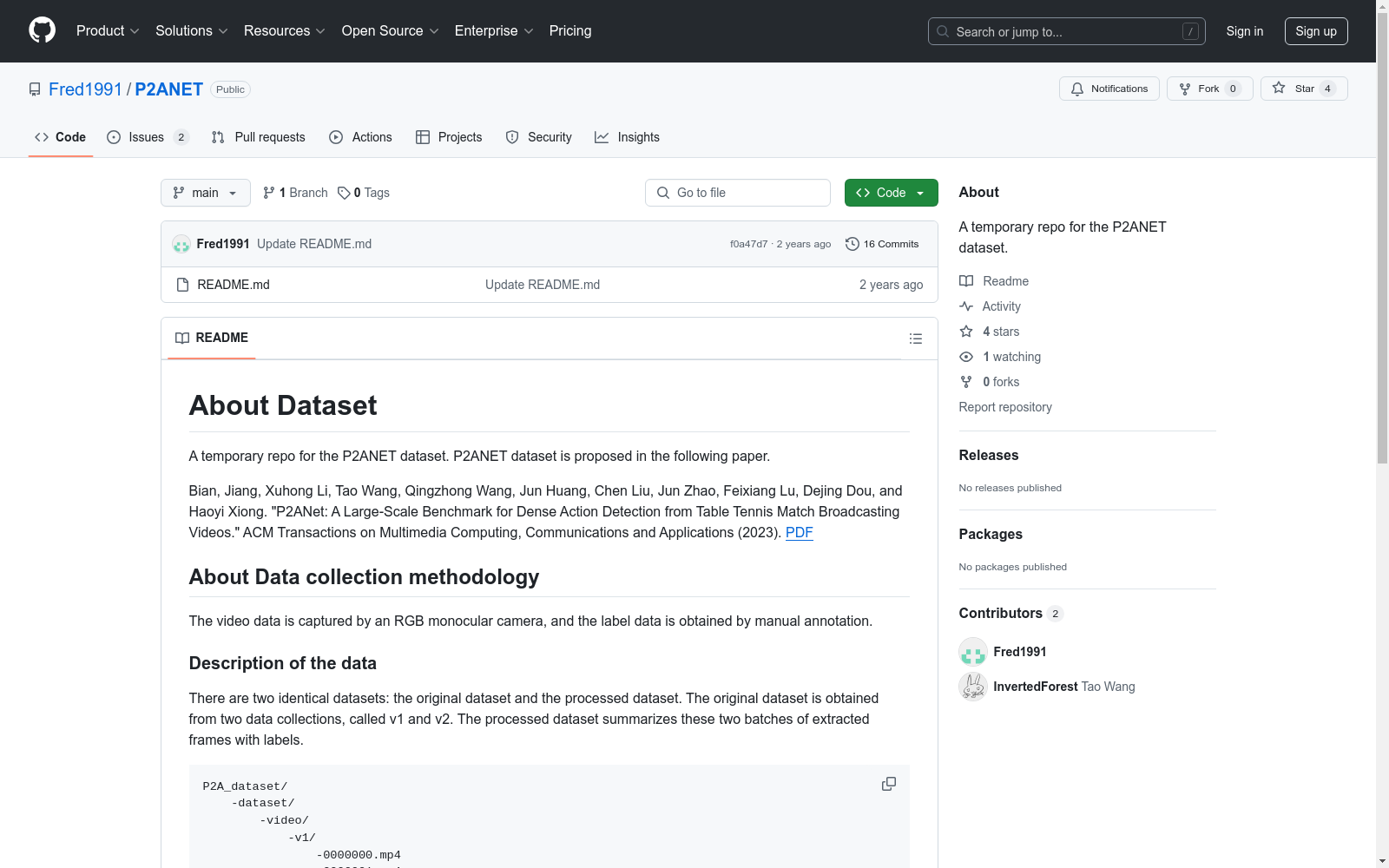
Task: Click the Sign in link
Action: point(1245,31)
